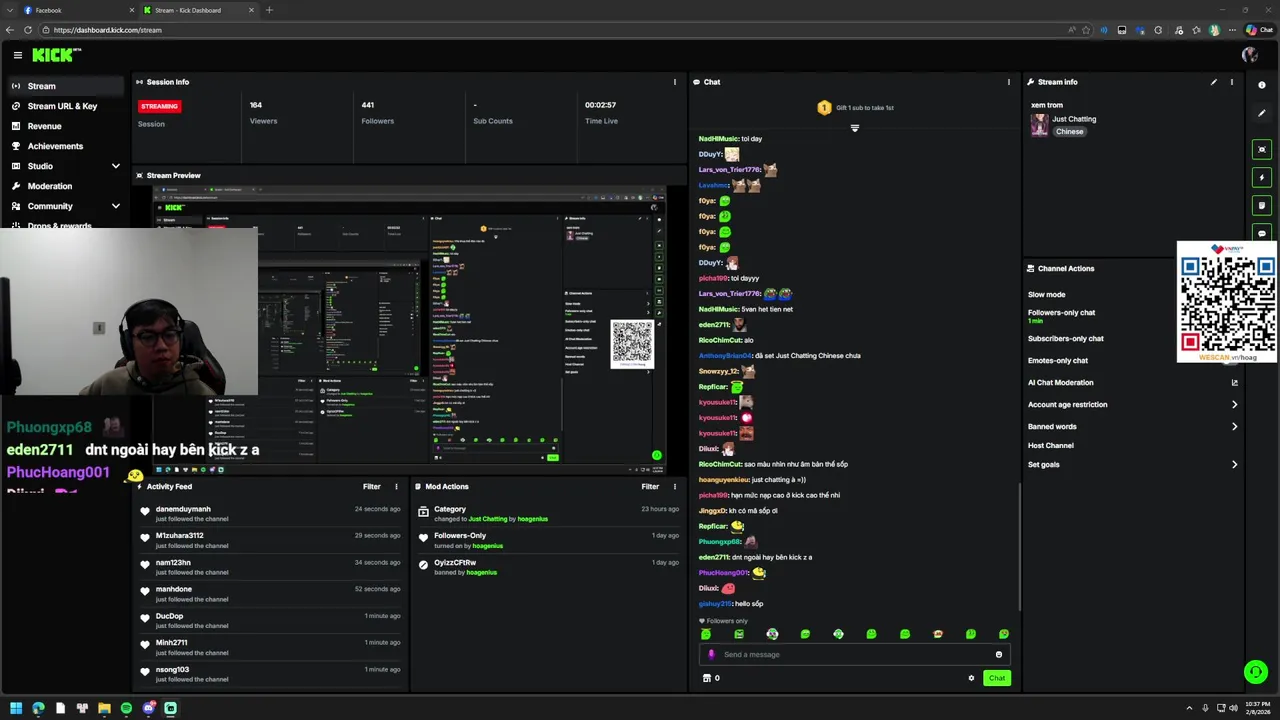Open Spotify from the taskbar
Screen dimensions: 1280x720
tap(126, 708)
